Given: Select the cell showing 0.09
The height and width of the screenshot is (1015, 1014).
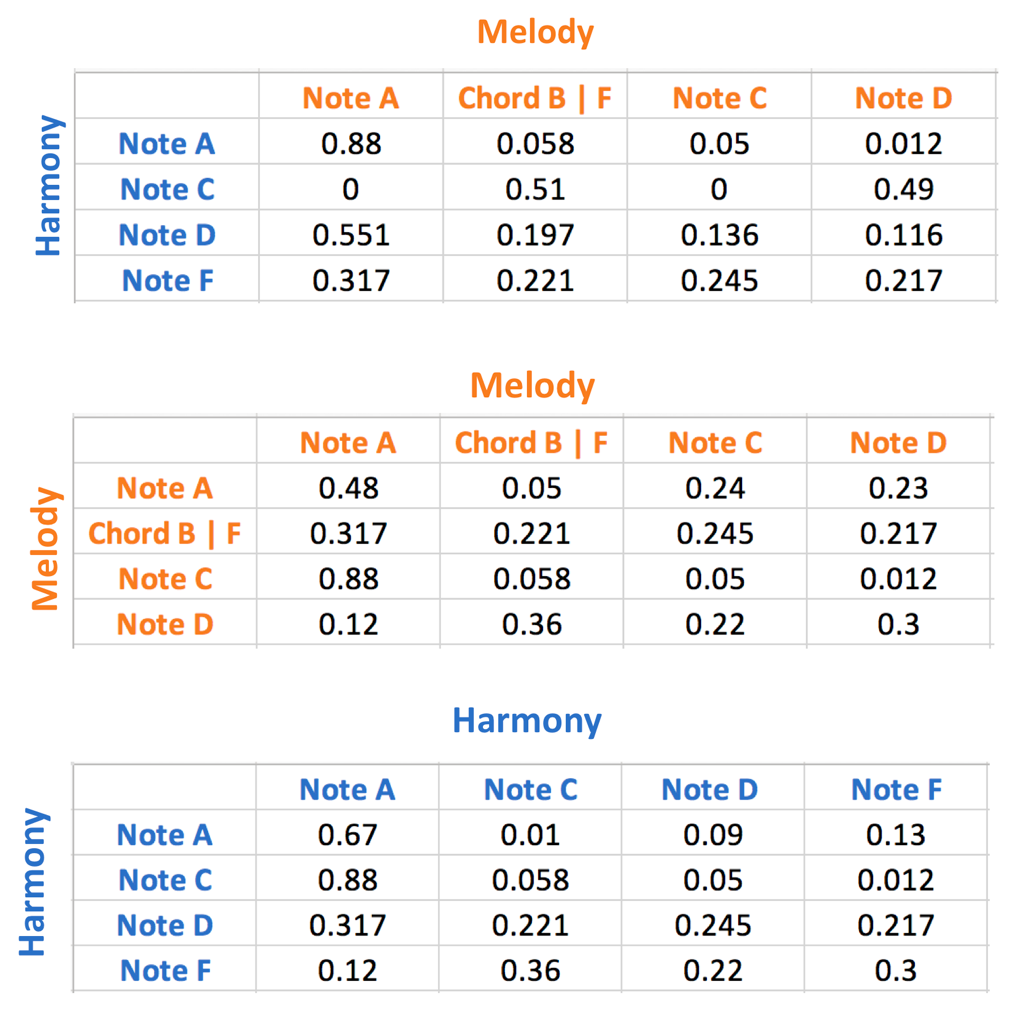Looking at the screenshot, I should [x=713, y=834].
